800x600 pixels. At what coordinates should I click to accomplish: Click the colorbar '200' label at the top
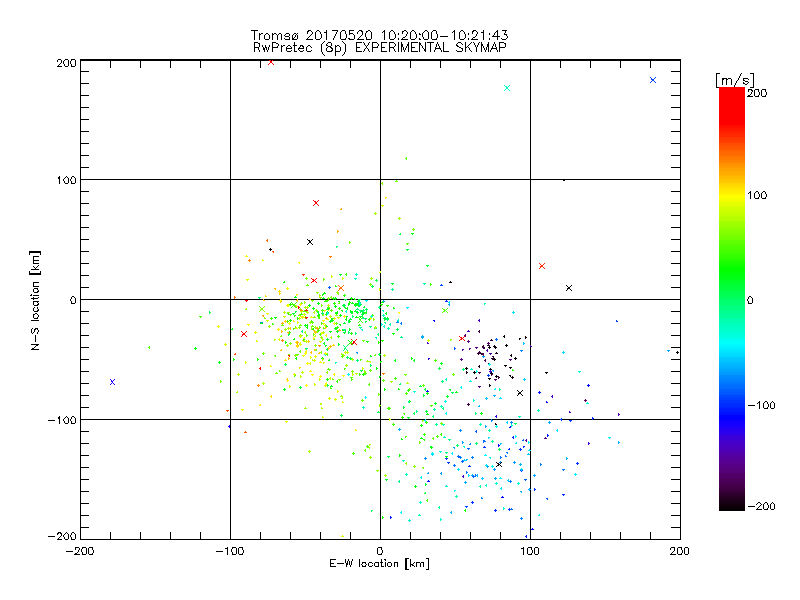pyautogui.click(x=757, y=93)
